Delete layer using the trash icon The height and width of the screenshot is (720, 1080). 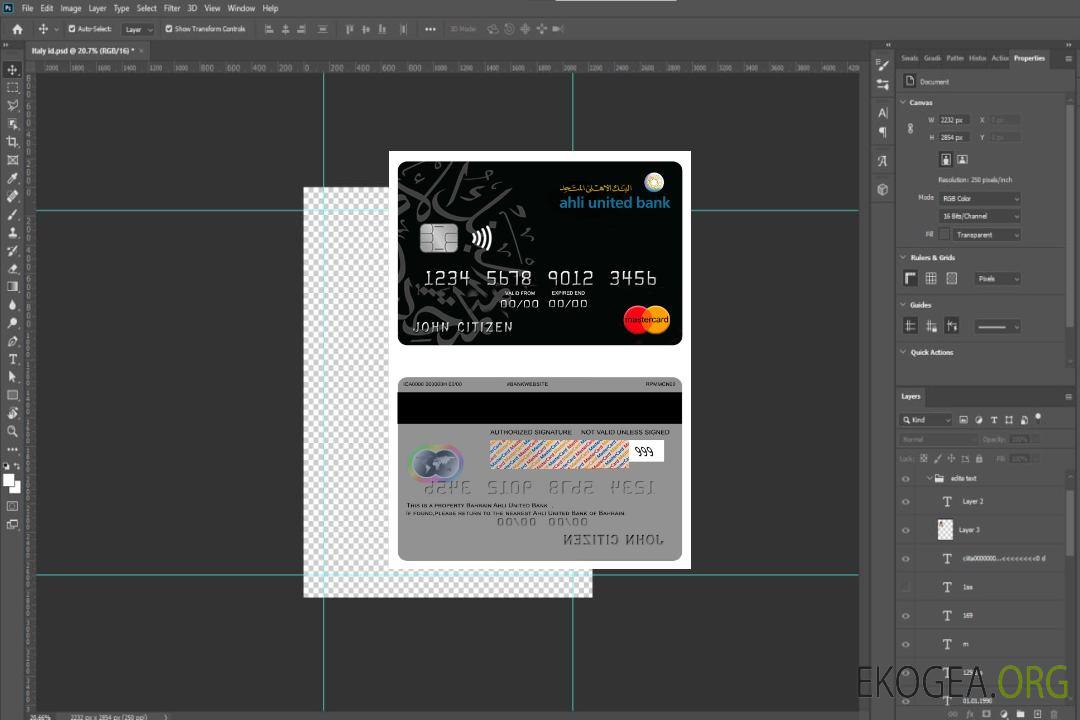point(1054,714)
